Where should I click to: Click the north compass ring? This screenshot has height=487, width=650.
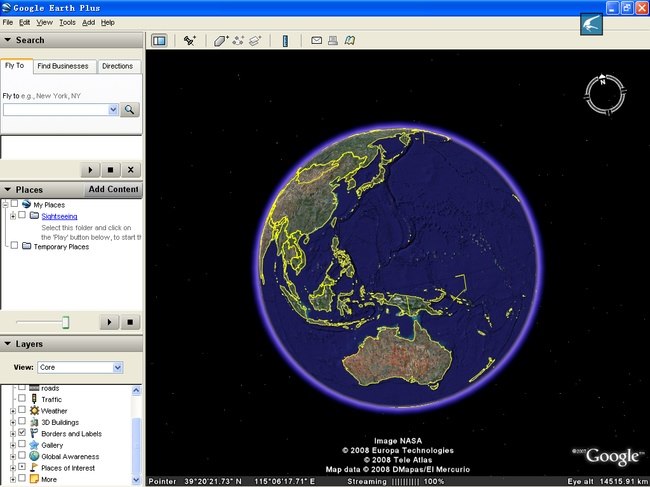605,94
